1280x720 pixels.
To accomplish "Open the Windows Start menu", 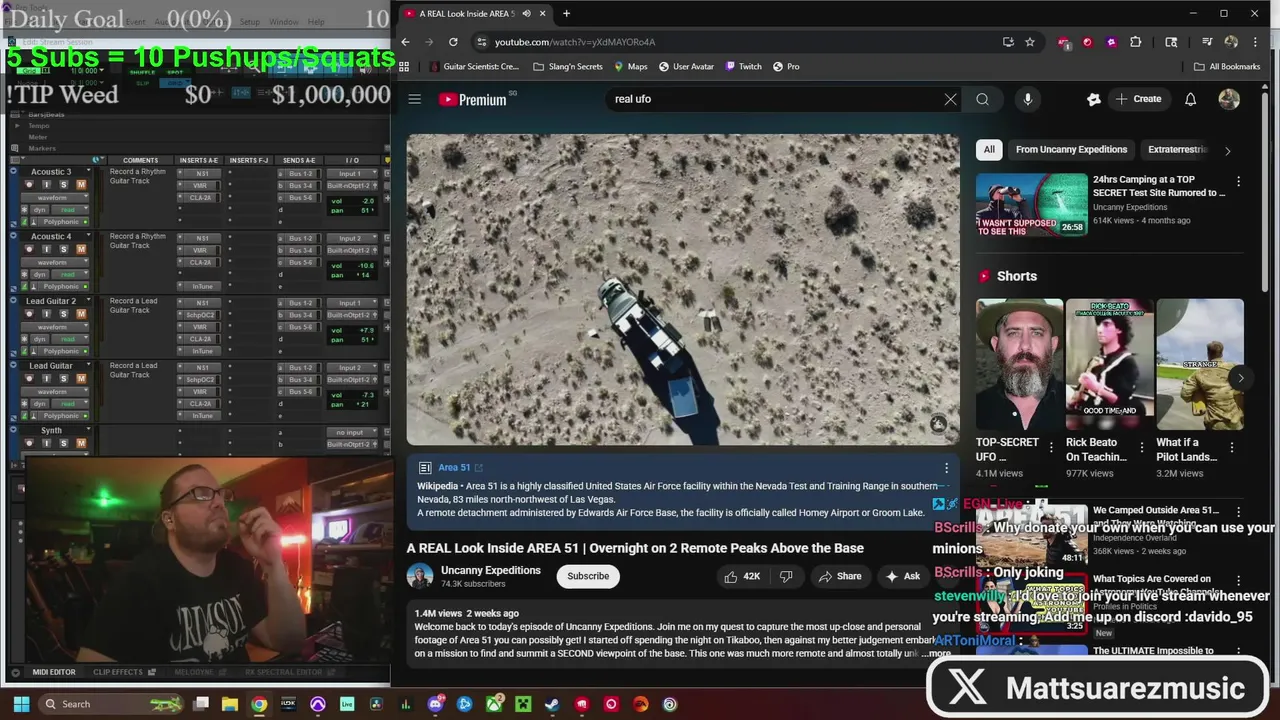I will coord(21,704).
